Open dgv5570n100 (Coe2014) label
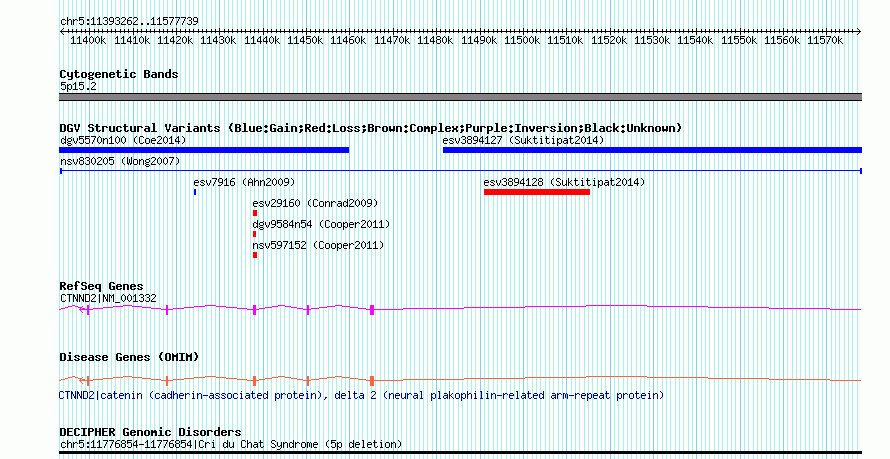This screenshot has height=459, width=890. [x=123, y=140]
